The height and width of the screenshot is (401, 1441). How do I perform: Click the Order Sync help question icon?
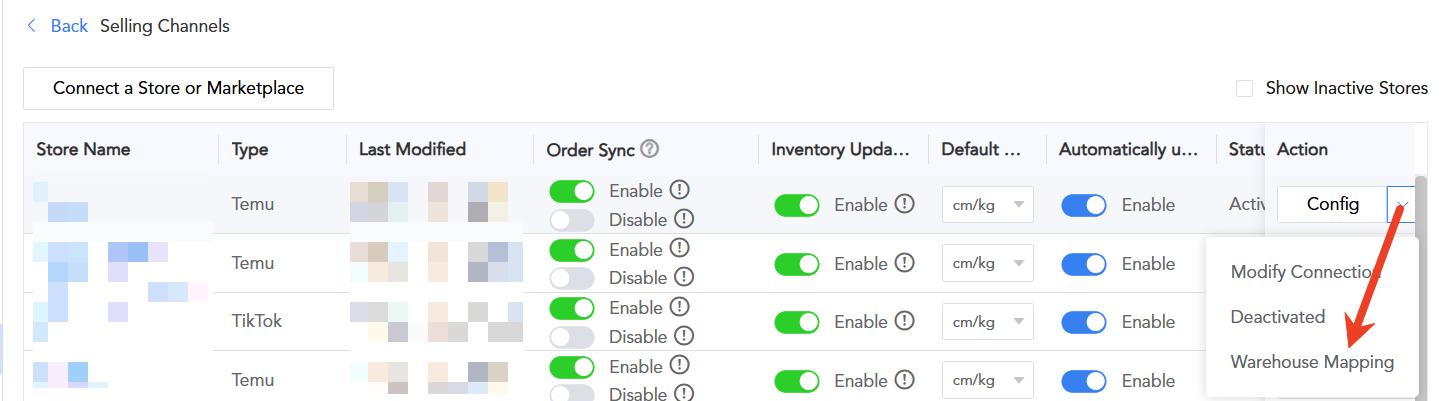click(x=650, y=150)
